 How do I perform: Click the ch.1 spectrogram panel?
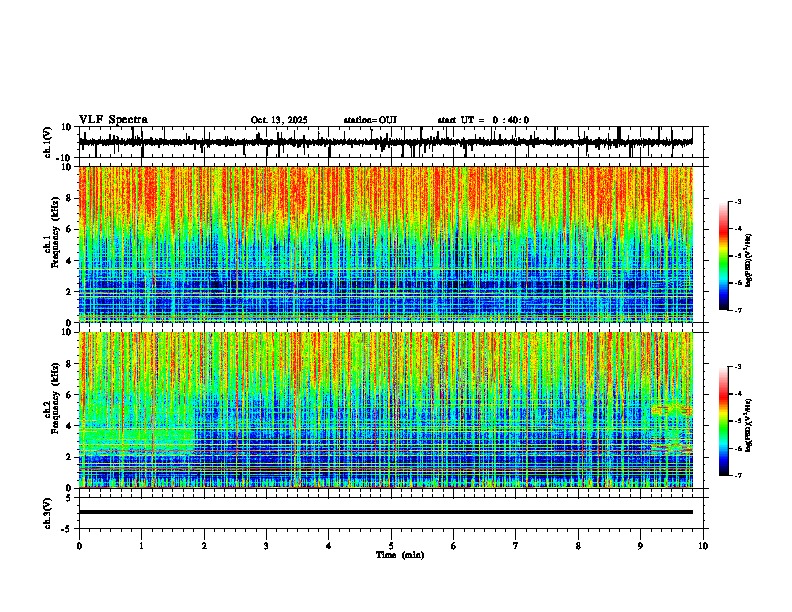coord(386,244)
